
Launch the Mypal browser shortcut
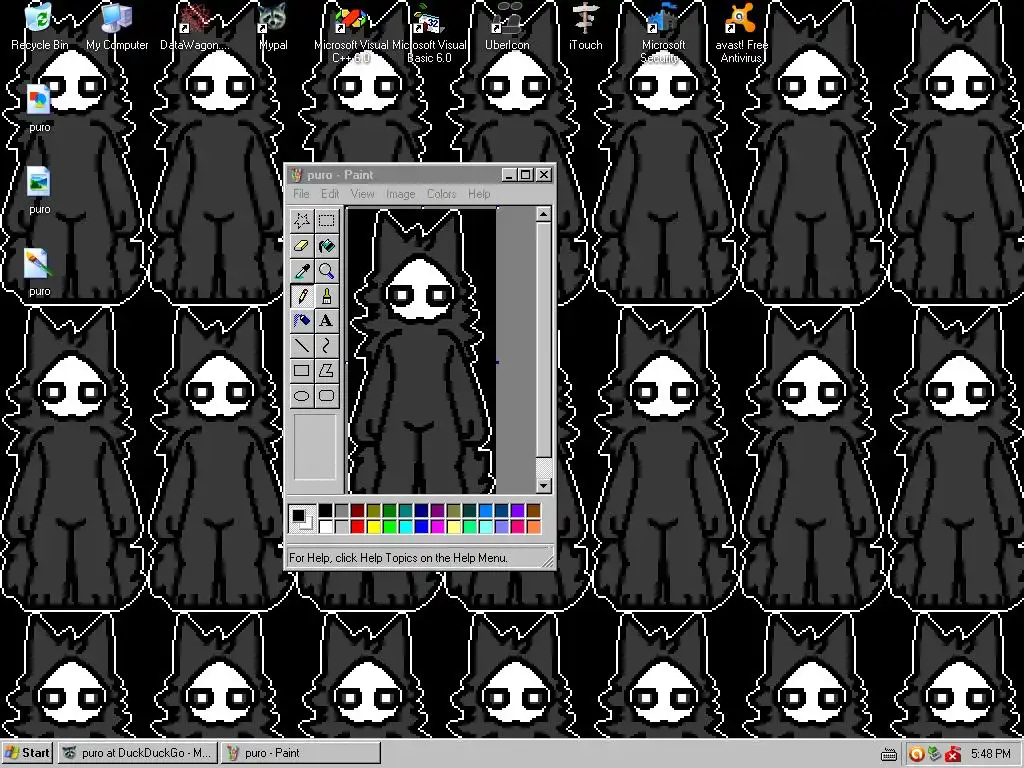pyautogui.click(x=272, y=27)
